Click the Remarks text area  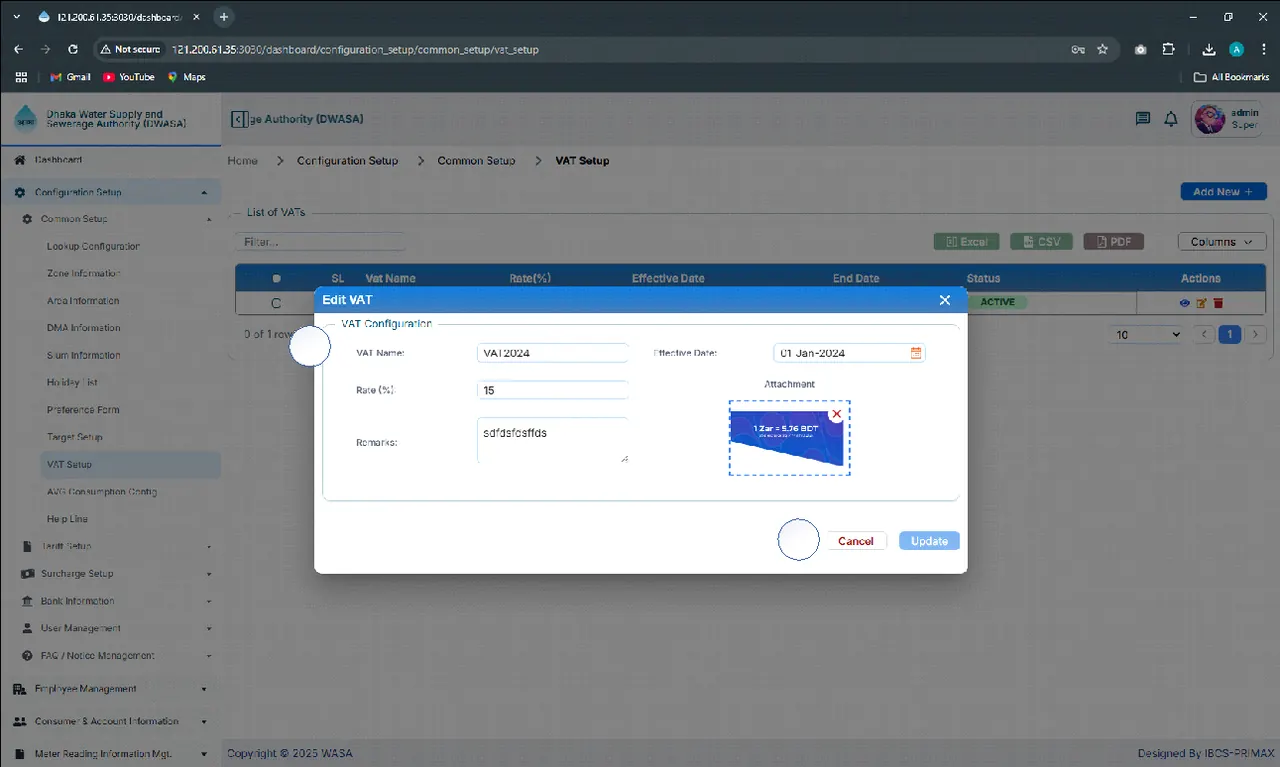tap(553, 440)
